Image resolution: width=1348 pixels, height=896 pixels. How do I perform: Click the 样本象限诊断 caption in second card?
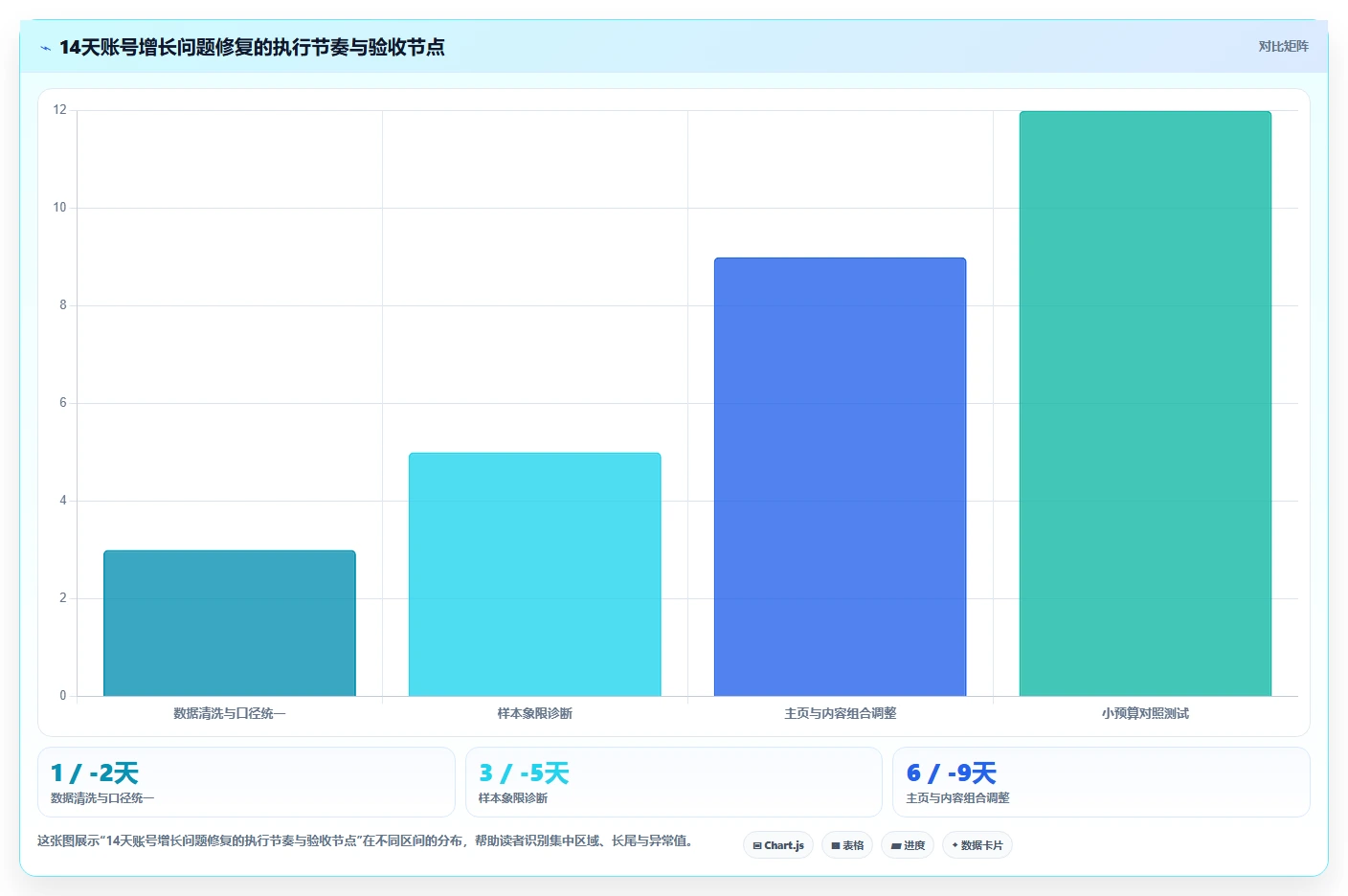click(x=513, y=798)
